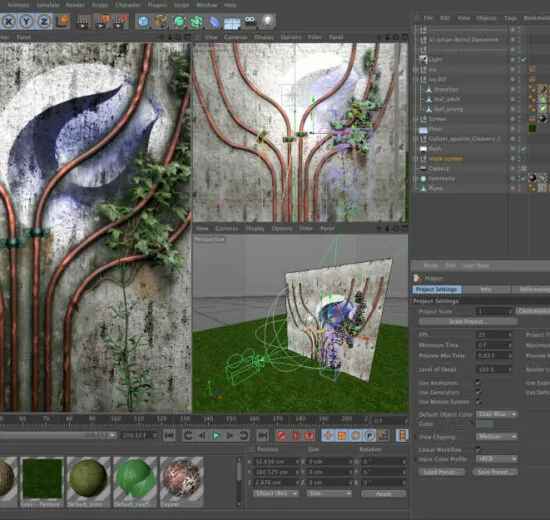Switch to Project Settings tab
Screen dimensions: 550x520
[x=437, y=289]
